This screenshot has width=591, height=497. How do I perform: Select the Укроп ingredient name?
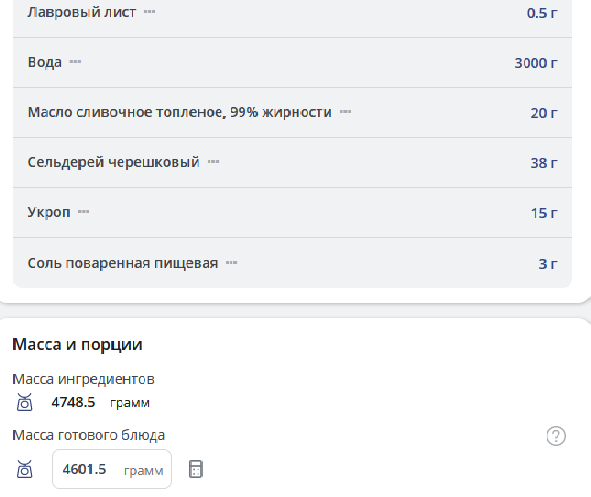click(49, 212)
